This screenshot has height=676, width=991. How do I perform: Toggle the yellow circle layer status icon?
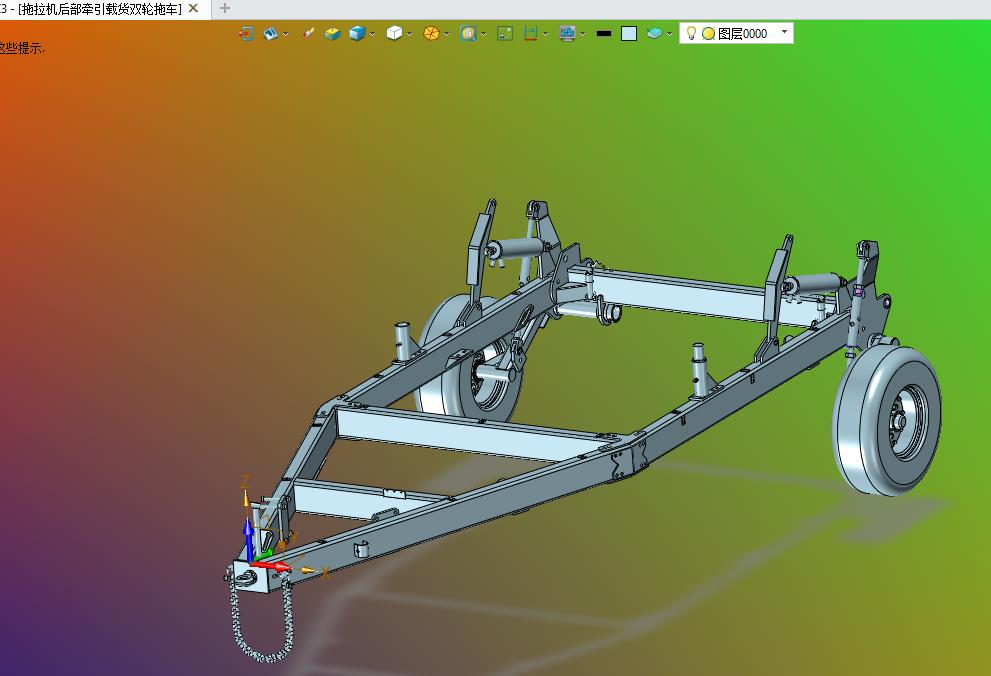pos(708,33)
